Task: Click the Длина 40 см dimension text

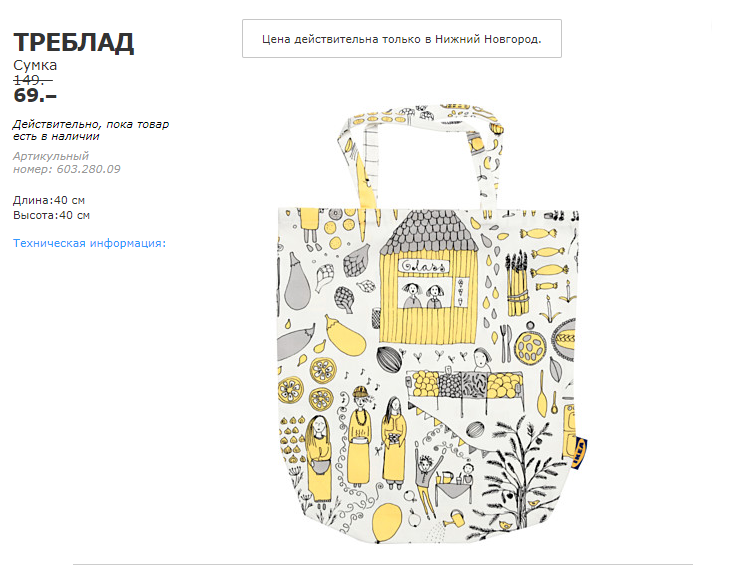Action: (x=49, y=200)
